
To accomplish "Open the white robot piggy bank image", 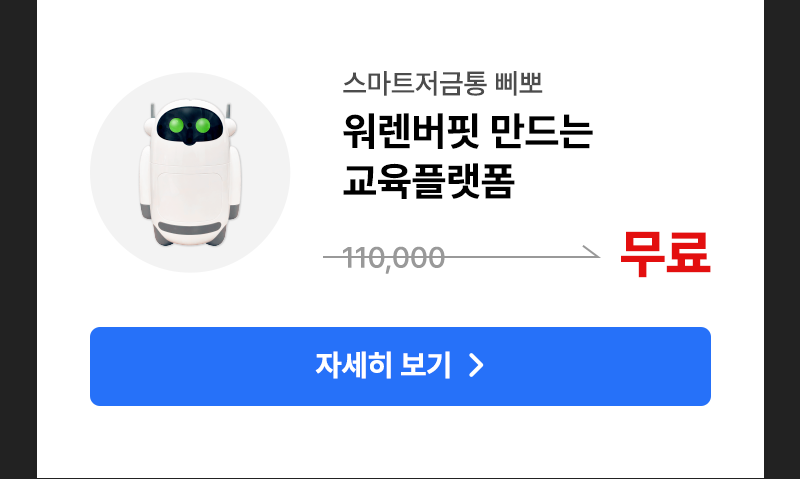I will click(x=190, y=172).
